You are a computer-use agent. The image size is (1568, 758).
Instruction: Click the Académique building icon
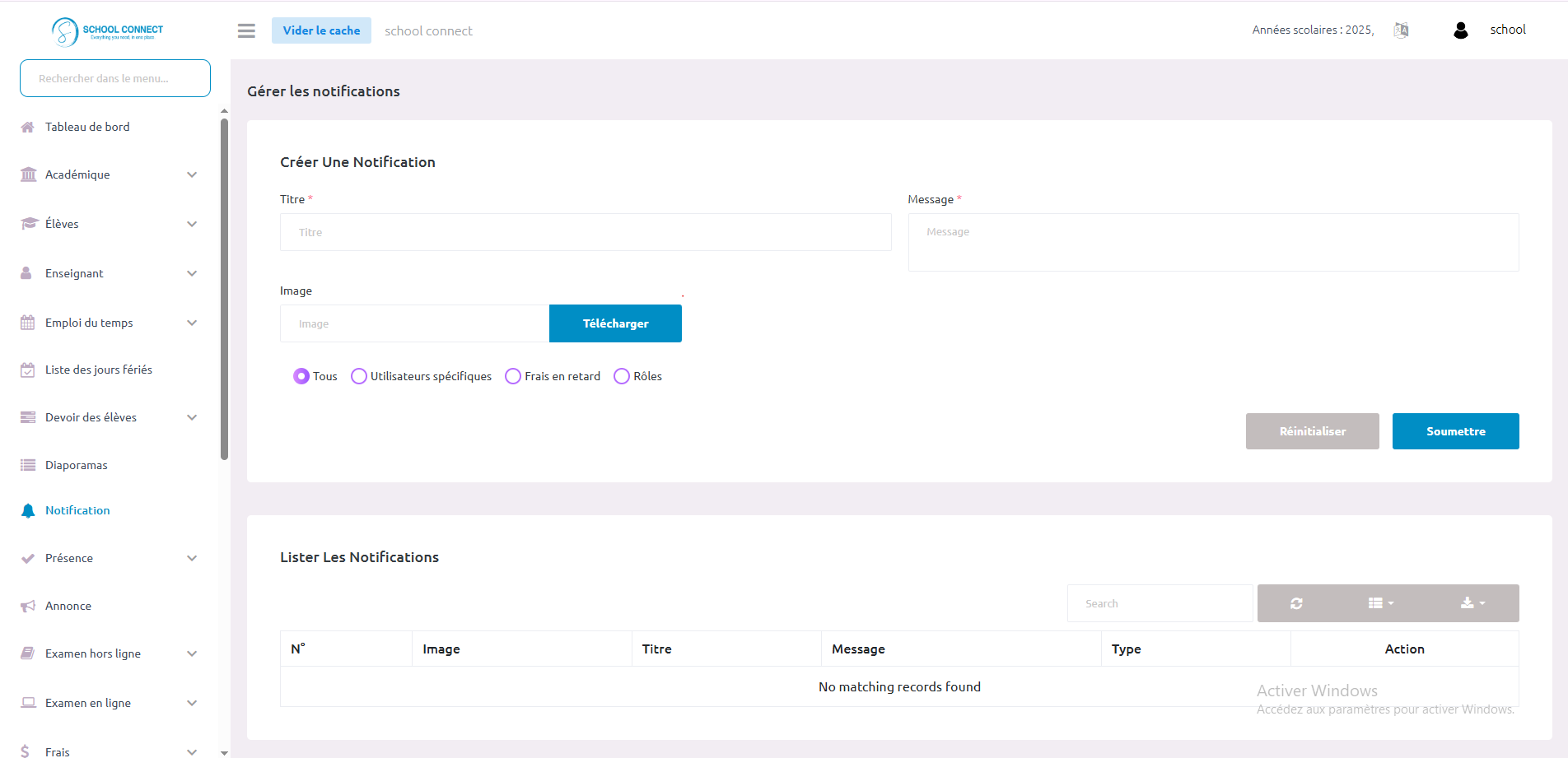pyautogui.click(x=28, y=174)
